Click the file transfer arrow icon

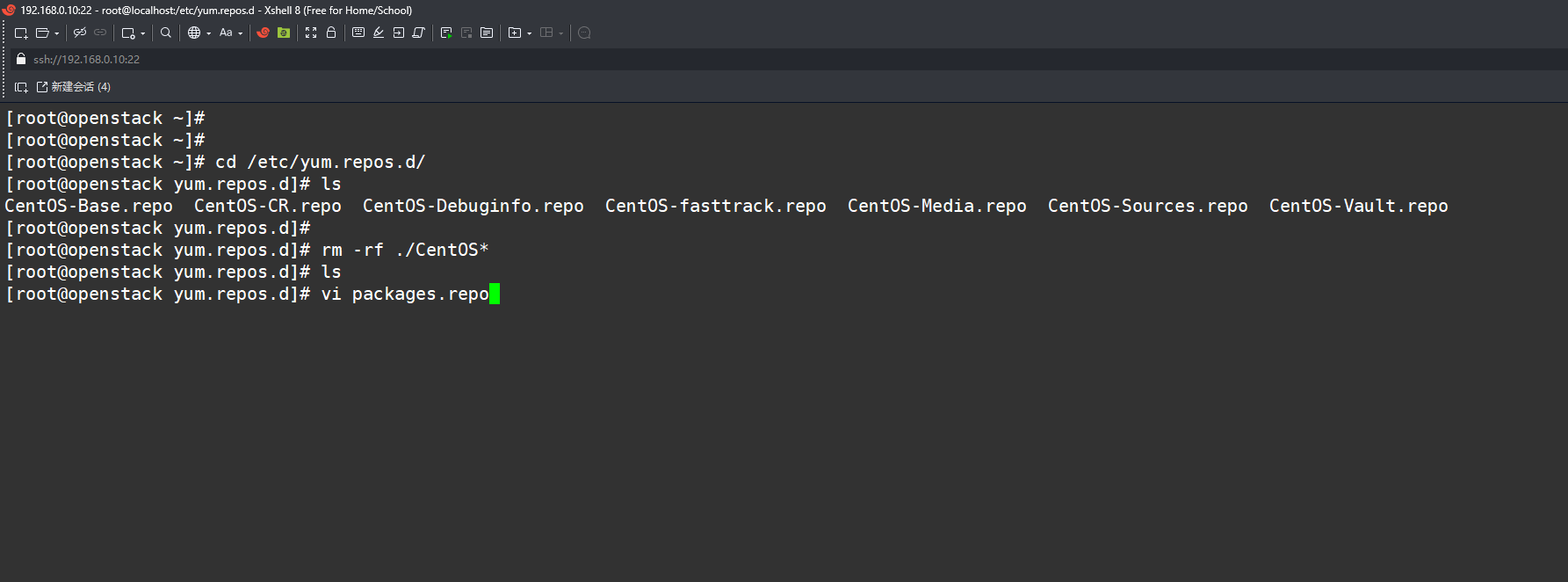[x=399, y=33]
